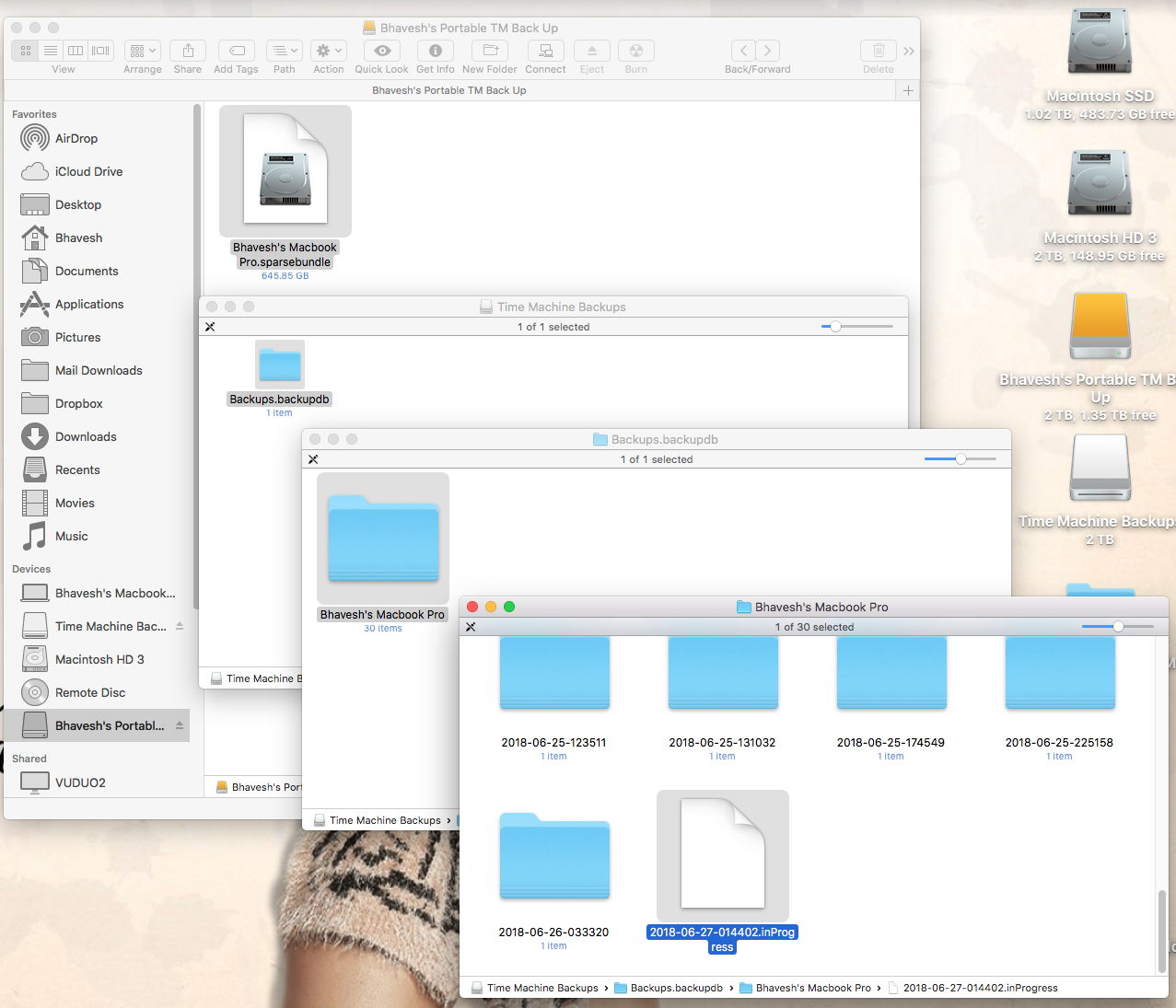Select the 2018-06-27-014402.inProgress file
The image size is (1176, 1008).
tap(723, 856)
